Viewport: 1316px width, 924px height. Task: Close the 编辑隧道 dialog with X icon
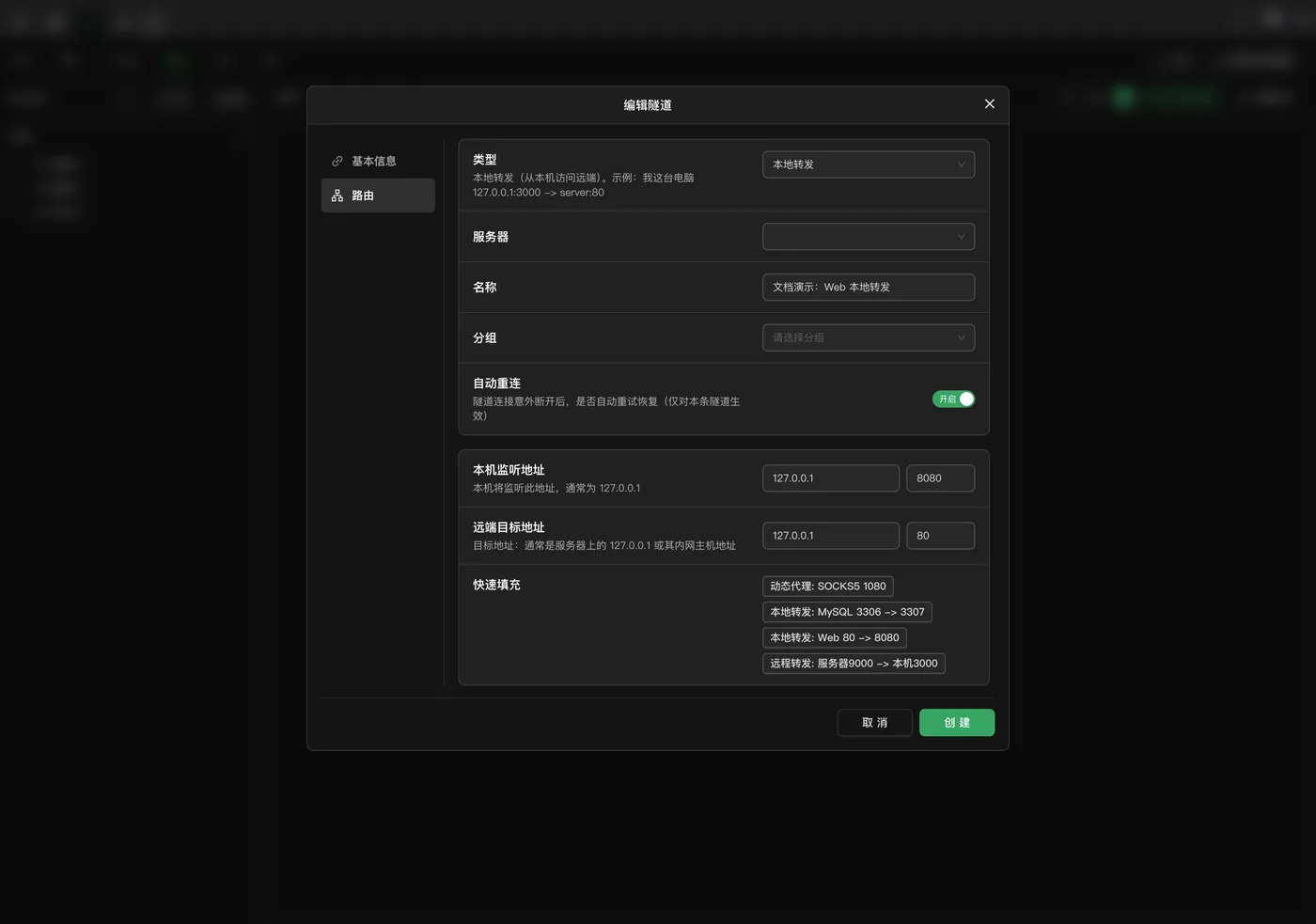pyautogui.click(x=989, y=104)
